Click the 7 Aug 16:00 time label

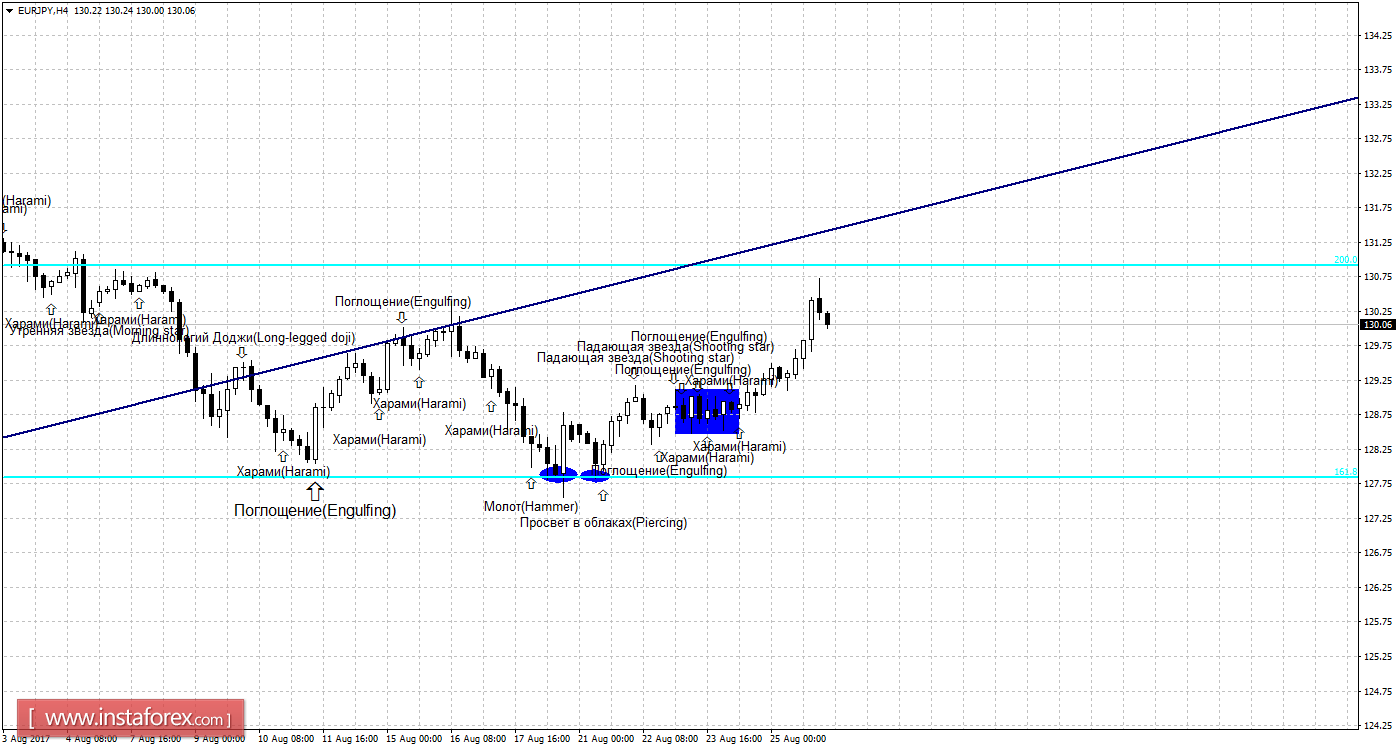157,739
